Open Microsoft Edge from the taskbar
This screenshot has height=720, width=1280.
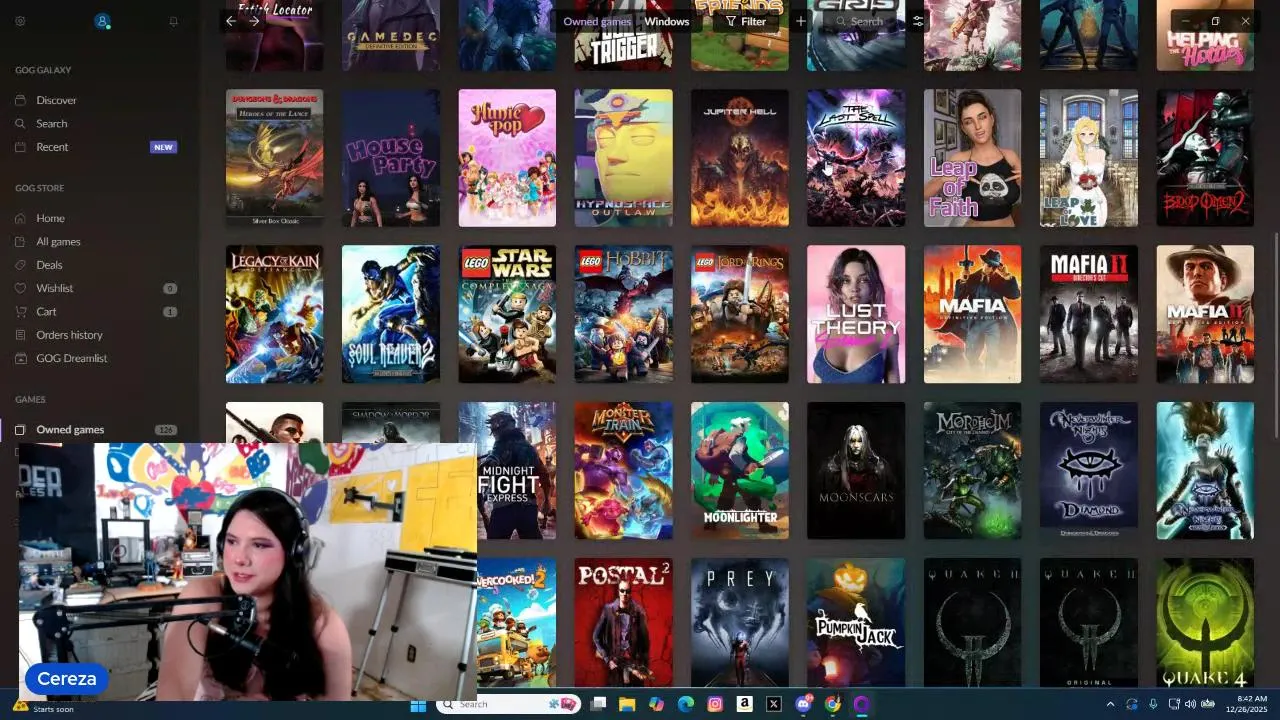(x=685, y=704)
